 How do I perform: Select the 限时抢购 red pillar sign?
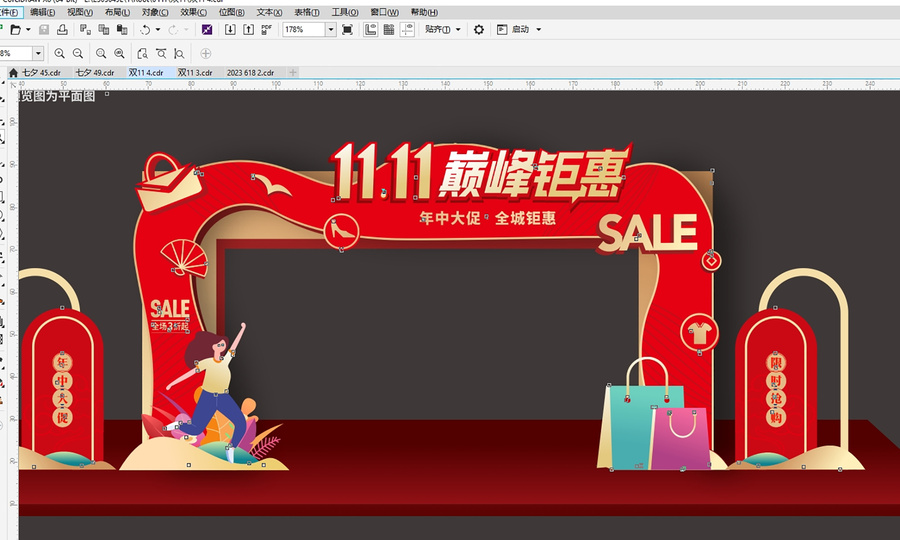pyautogui.click(x=775, y=386)
